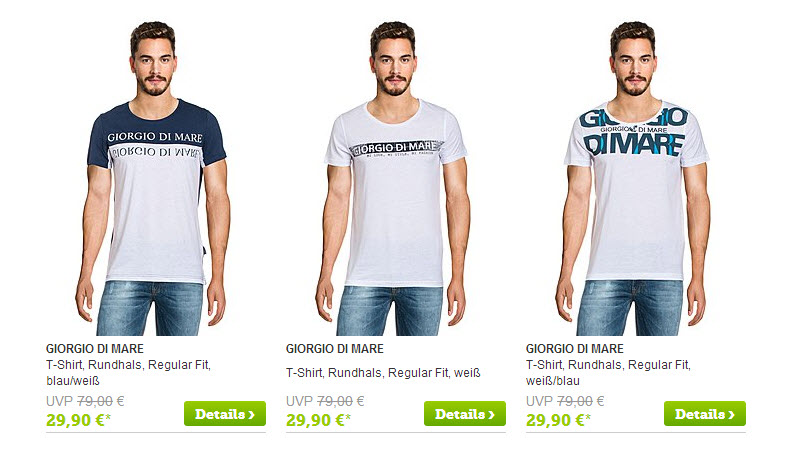Click the white T-shirt with large teal print photo

click(634, 179)
